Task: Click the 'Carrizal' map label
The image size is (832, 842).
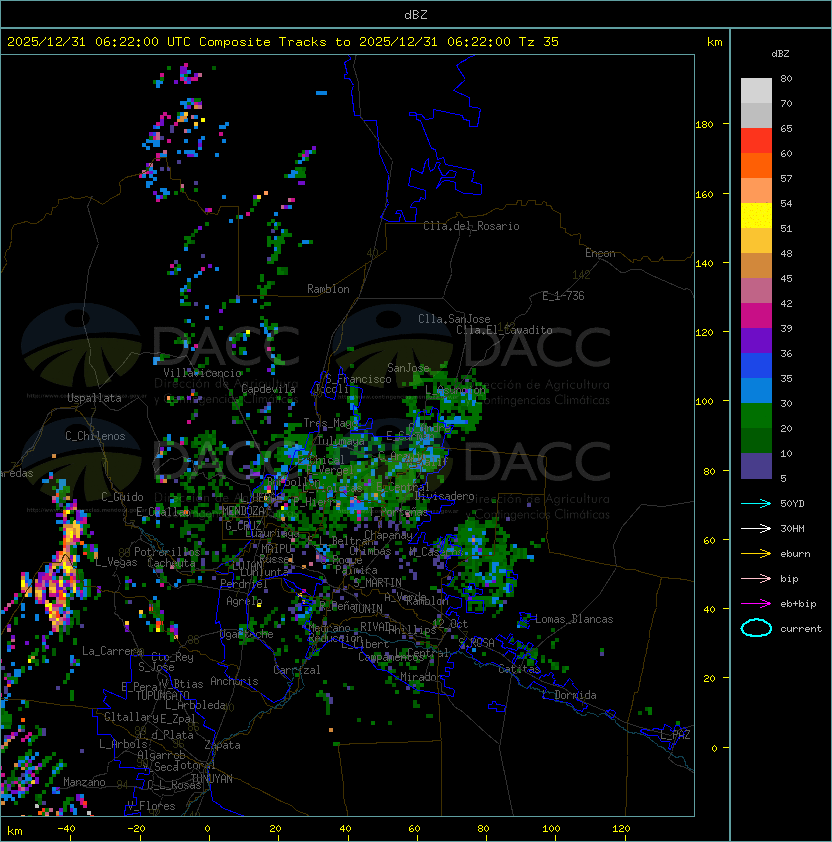Action: pyautogui.click(x=296, y=670)
